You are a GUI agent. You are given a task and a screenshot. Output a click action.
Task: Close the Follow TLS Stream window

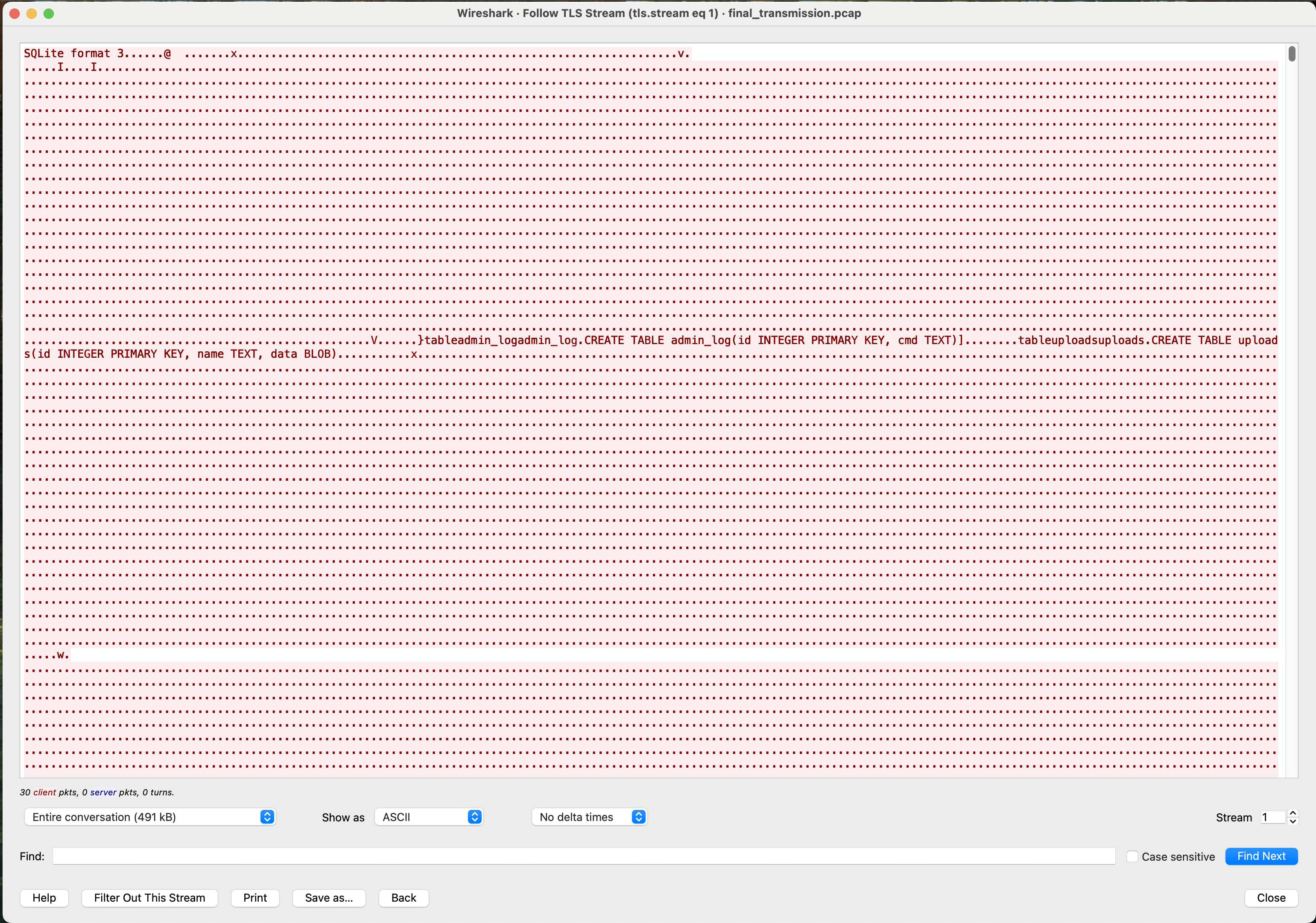(1271, 898)
